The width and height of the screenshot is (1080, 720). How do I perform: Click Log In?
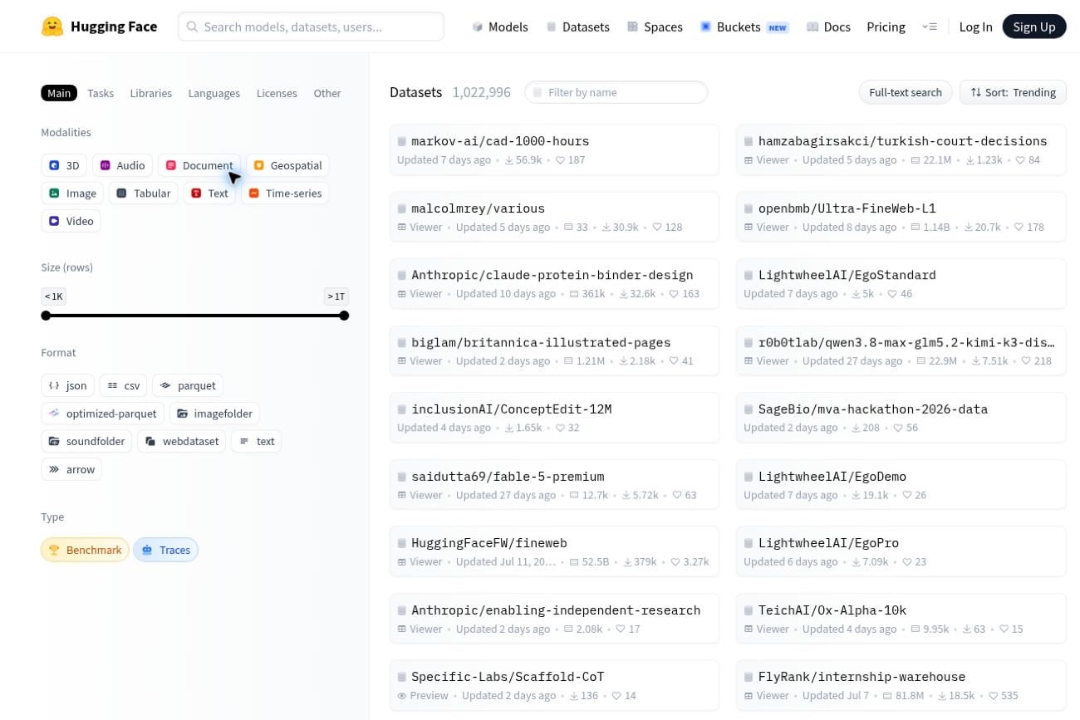[975, 27]
